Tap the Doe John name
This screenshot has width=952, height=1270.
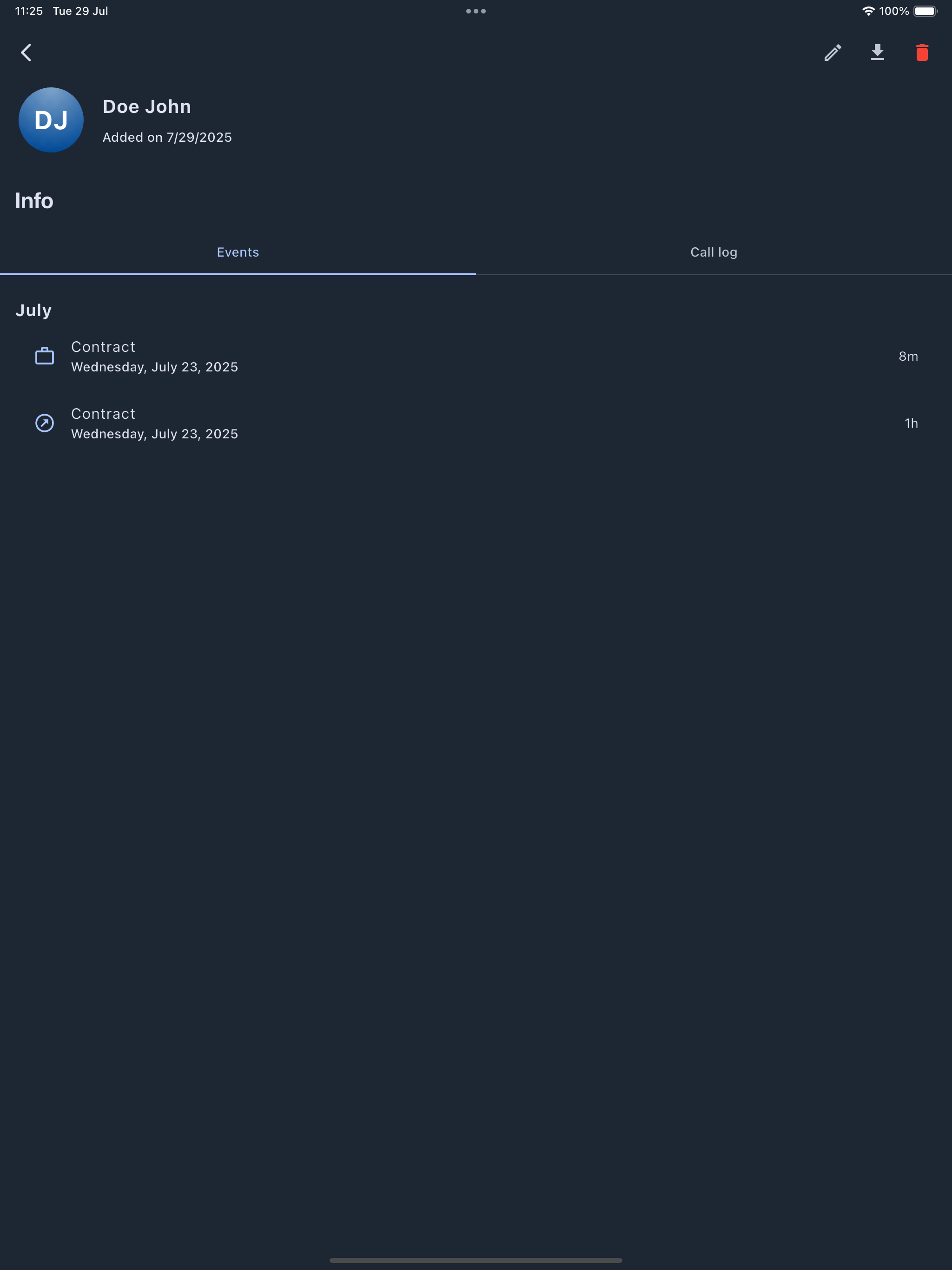click(147, 107)
